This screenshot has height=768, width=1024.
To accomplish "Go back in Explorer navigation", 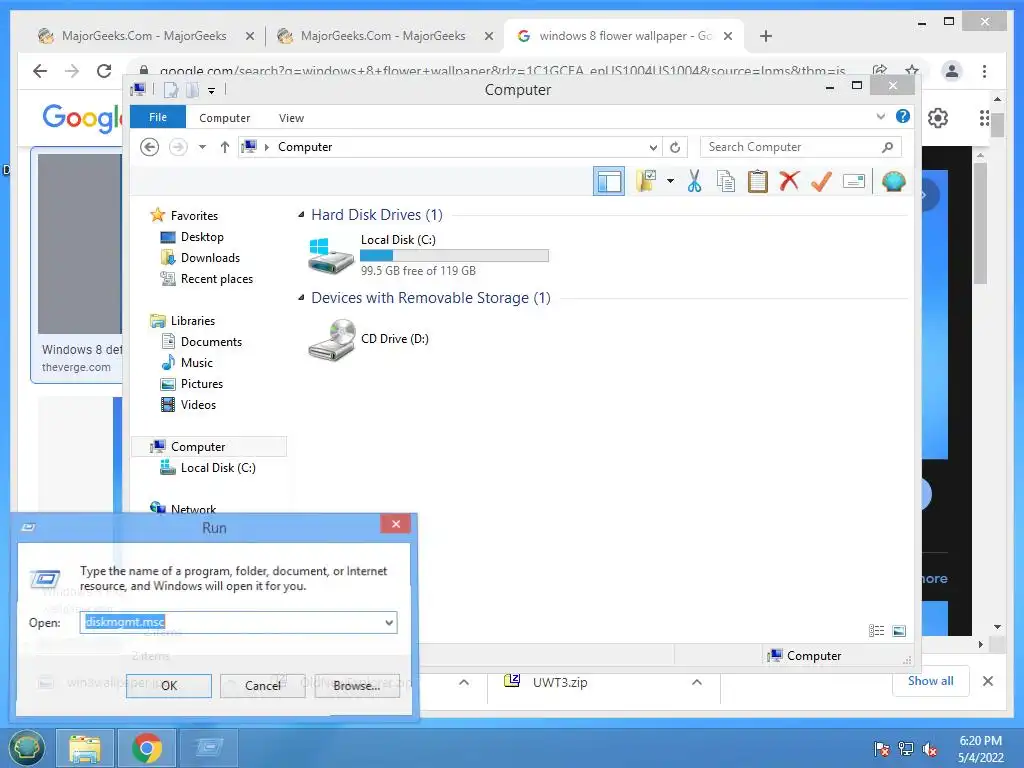I will pyautogui.click(x=150, y=147).
